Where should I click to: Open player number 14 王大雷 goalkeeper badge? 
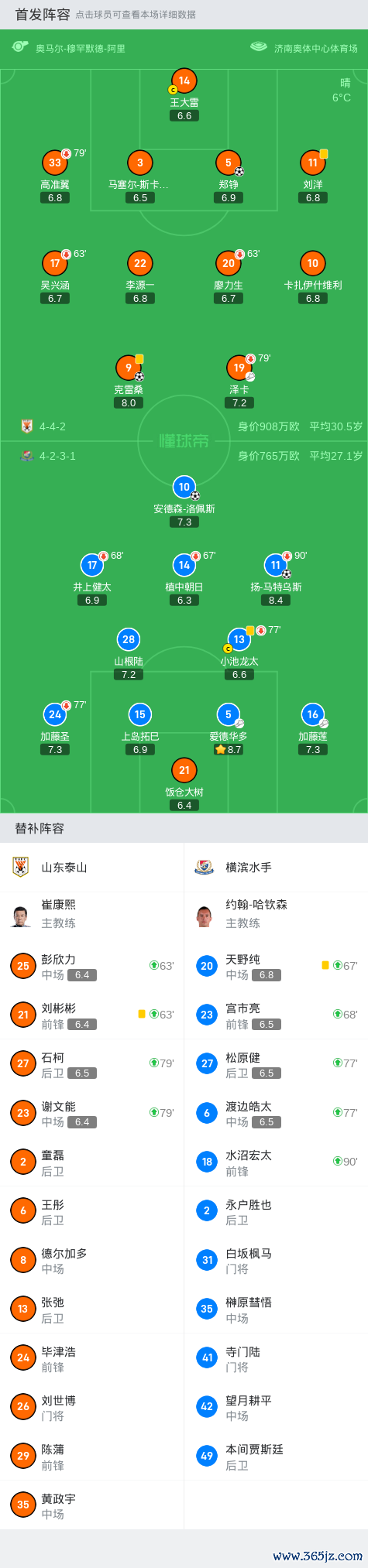pyautogui.click(x=184, y=80)
